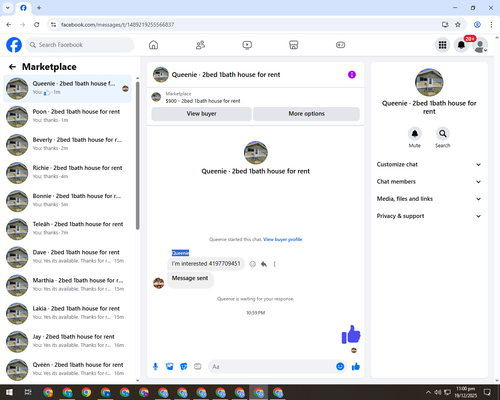Open the $900 2bed 1bath listing link
500x400 pixels.
pos(203,101)
